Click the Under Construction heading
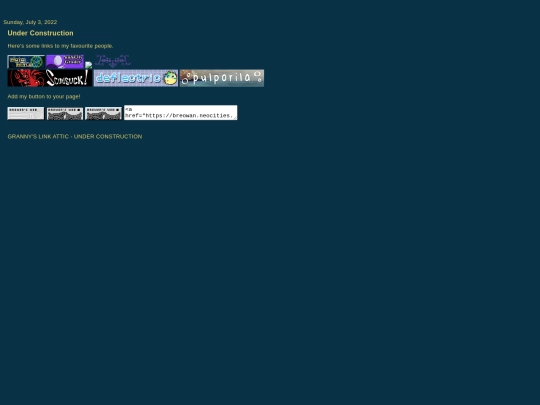Viewport: 540px width, 405px height. point(40,33)
